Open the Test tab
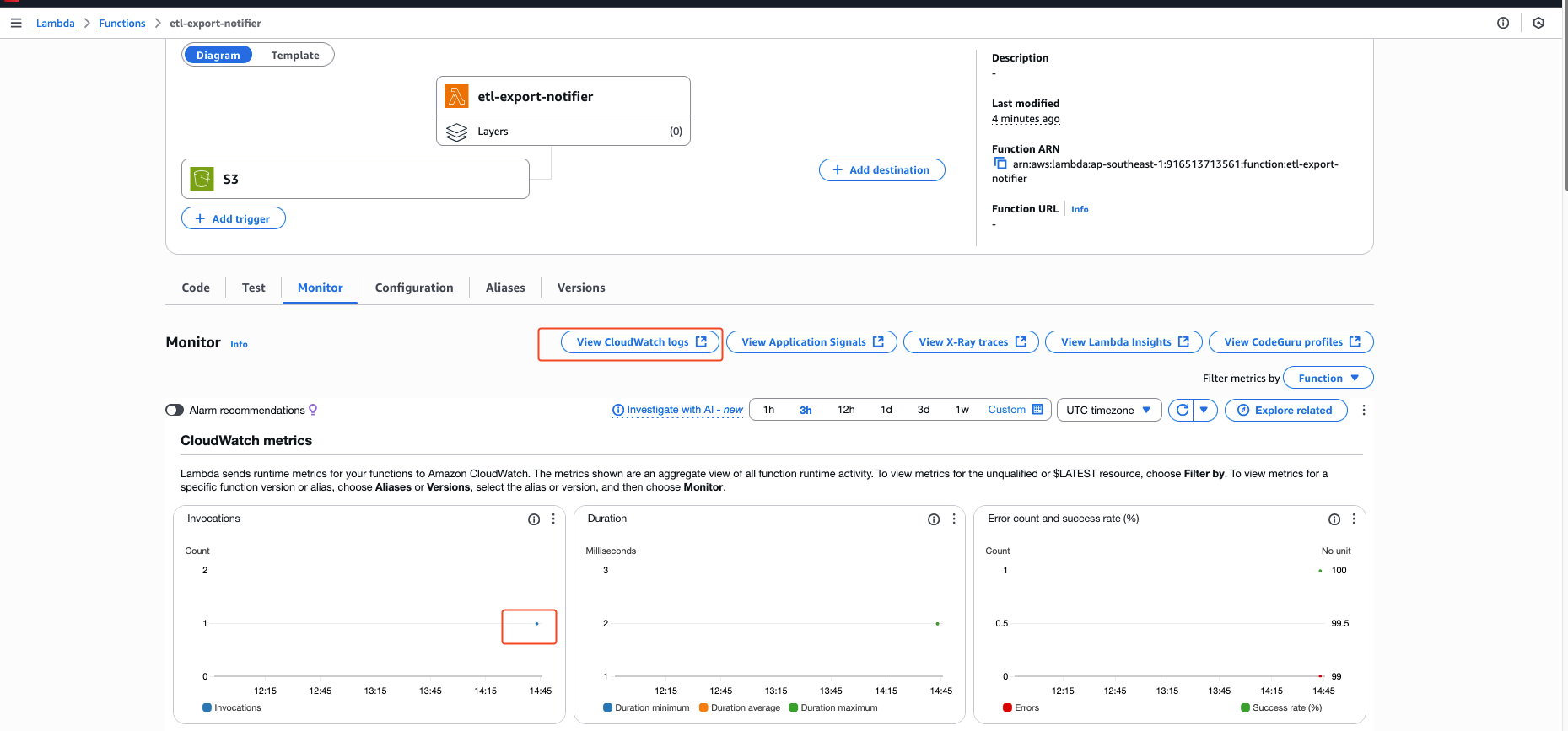Viewport: 1568px width, 731px height. click(x=253, y=288)
